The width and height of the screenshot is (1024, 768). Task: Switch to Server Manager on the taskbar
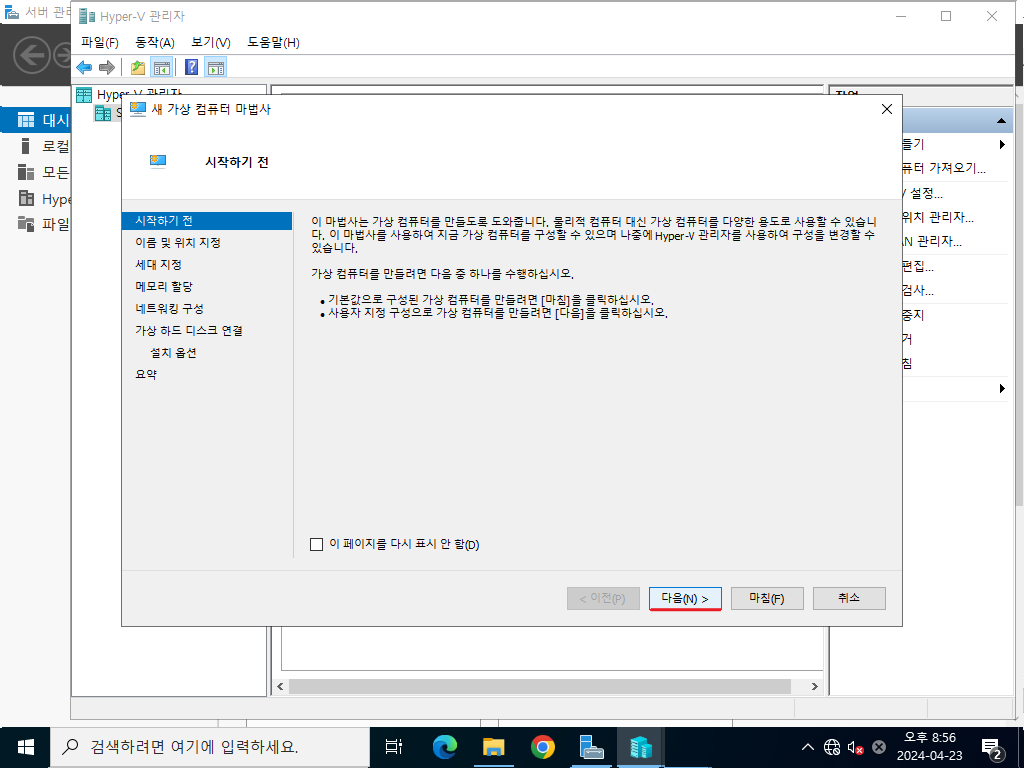[592, 747]
